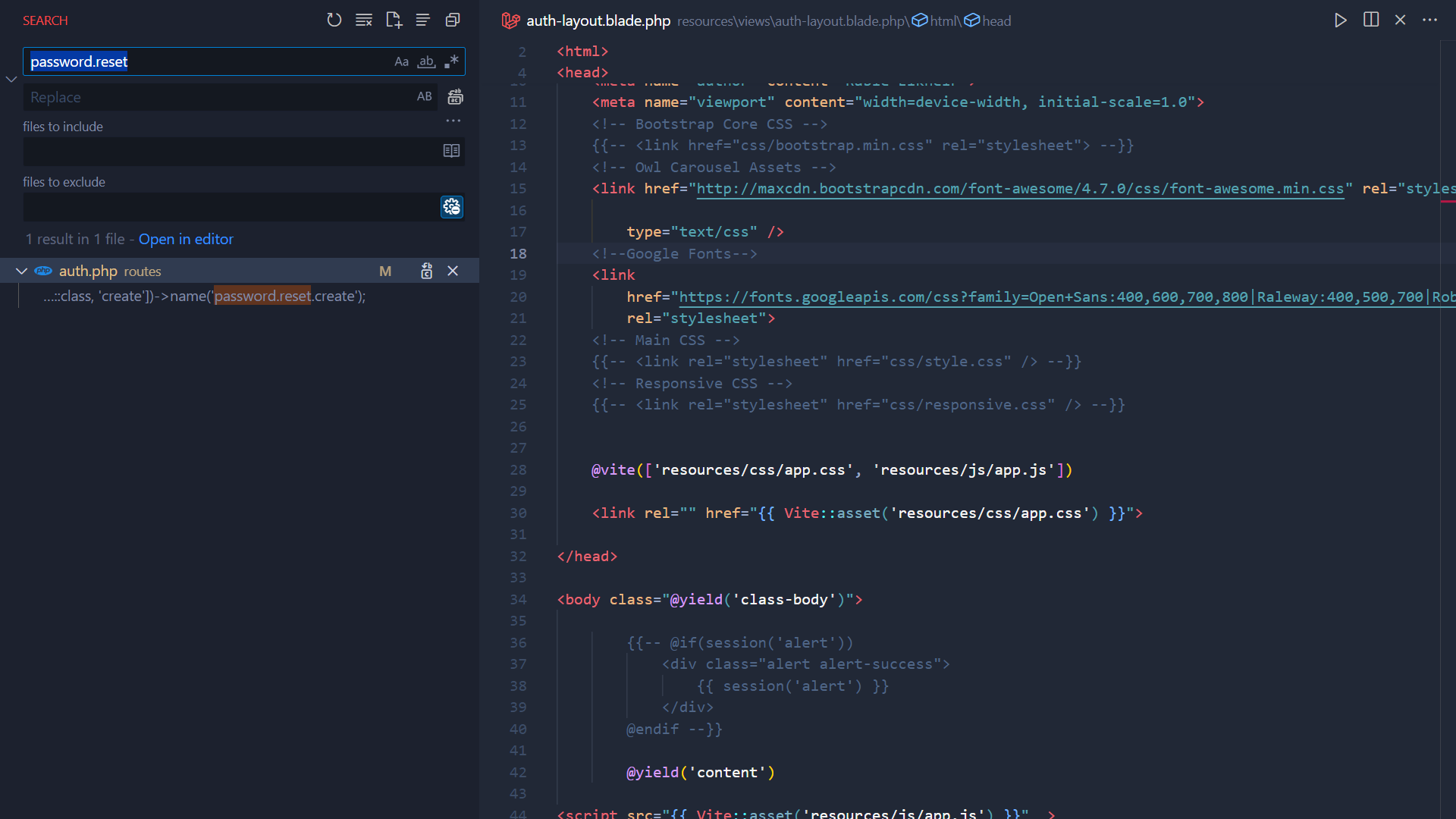This screenshot has height=819, width=1456.
Task: Run the file with play icon
Action: [1341, 20]
